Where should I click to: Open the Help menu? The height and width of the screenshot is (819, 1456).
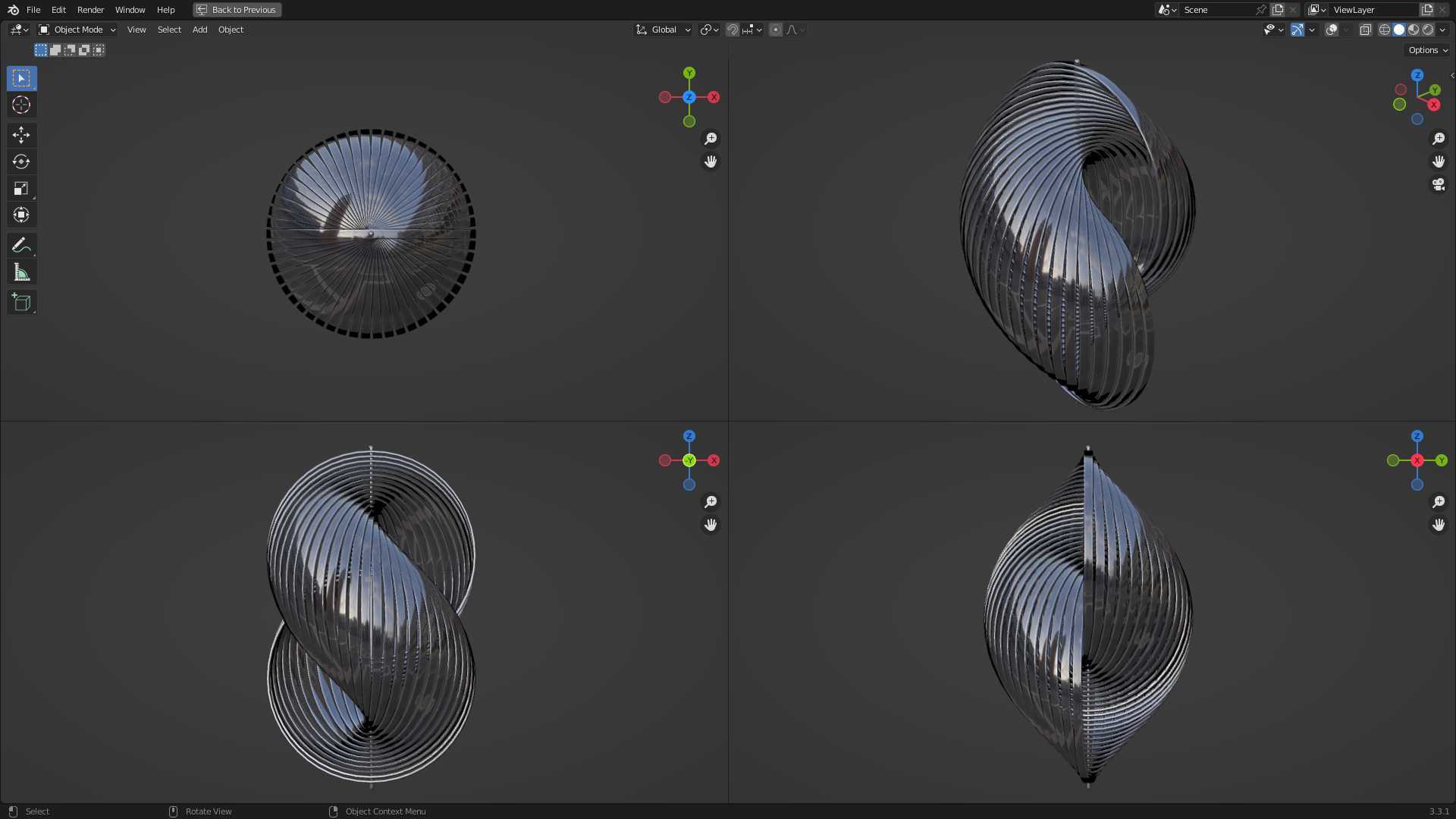coord(165,10)
